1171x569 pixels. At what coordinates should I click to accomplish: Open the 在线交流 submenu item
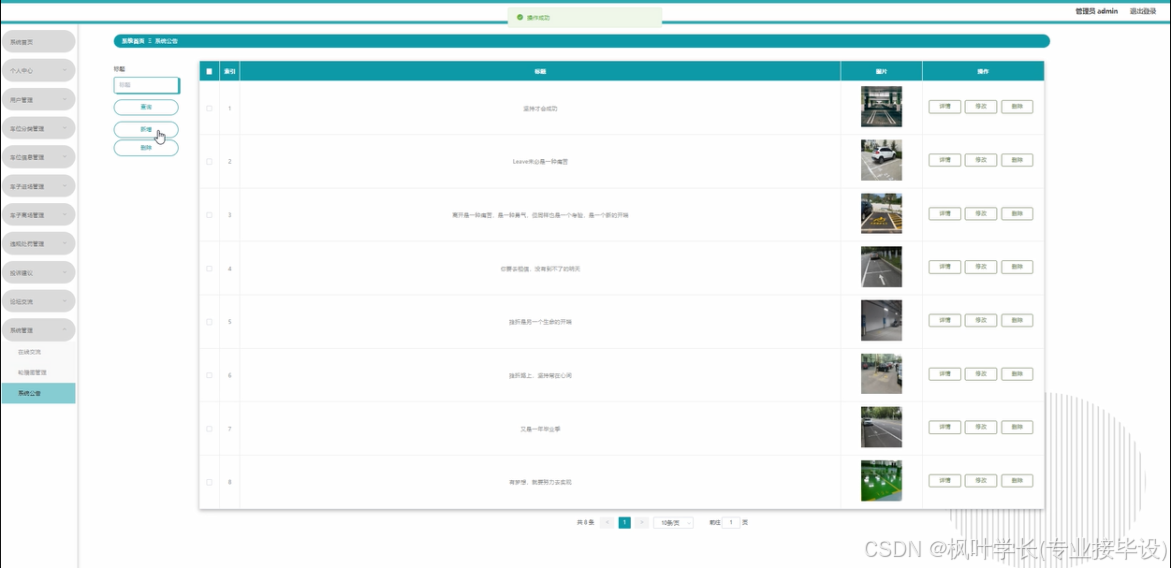[x=39, y=352]
